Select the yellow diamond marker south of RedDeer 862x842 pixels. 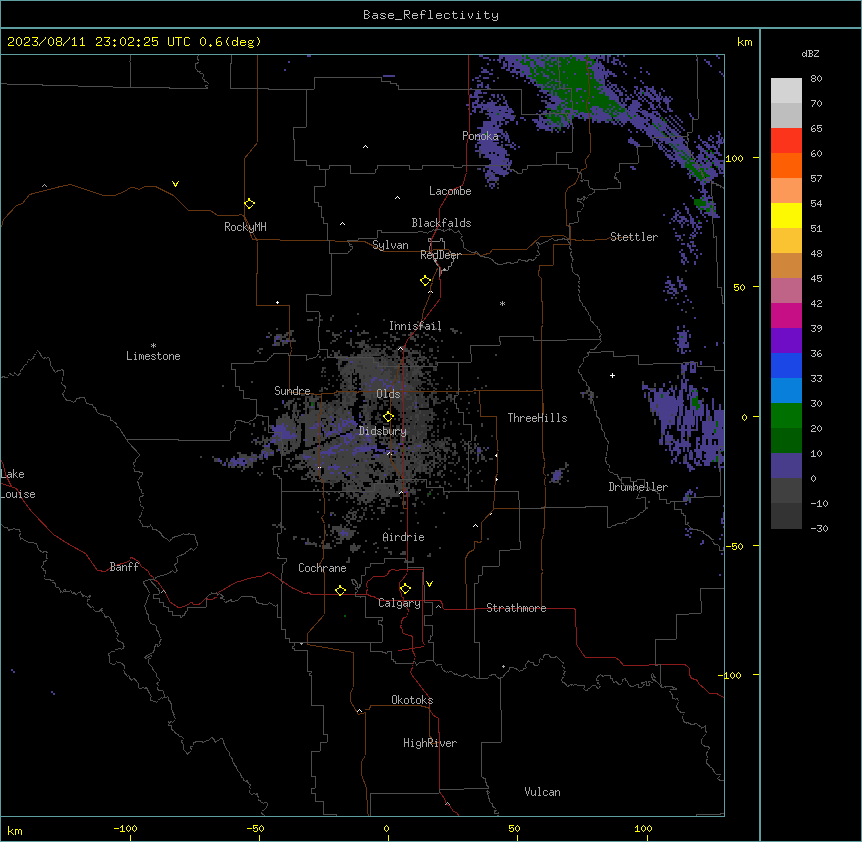tap(426, 281)
